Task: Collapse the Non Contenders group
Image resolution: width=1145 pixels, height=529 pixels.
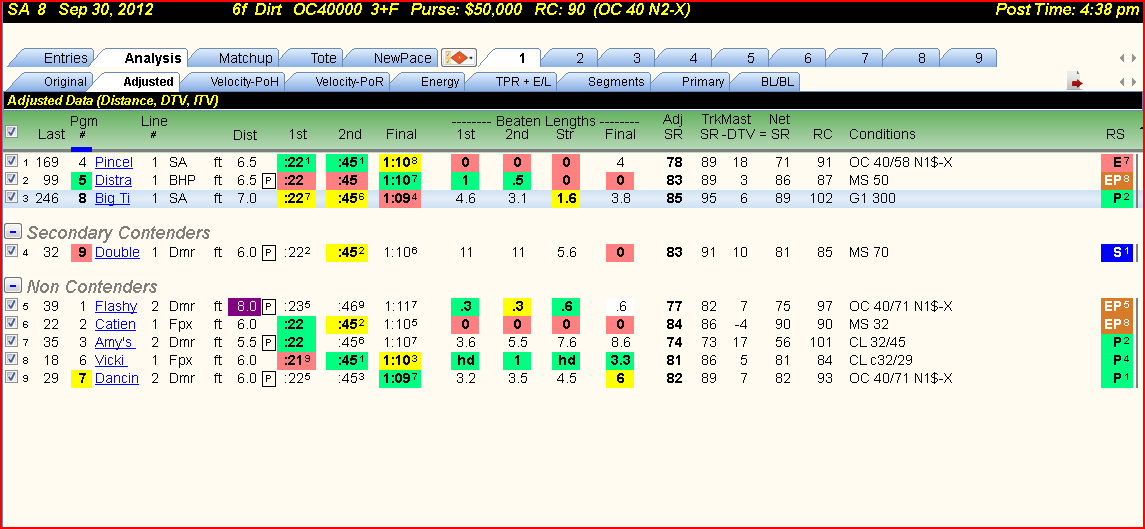Action: tap(12, 285)
